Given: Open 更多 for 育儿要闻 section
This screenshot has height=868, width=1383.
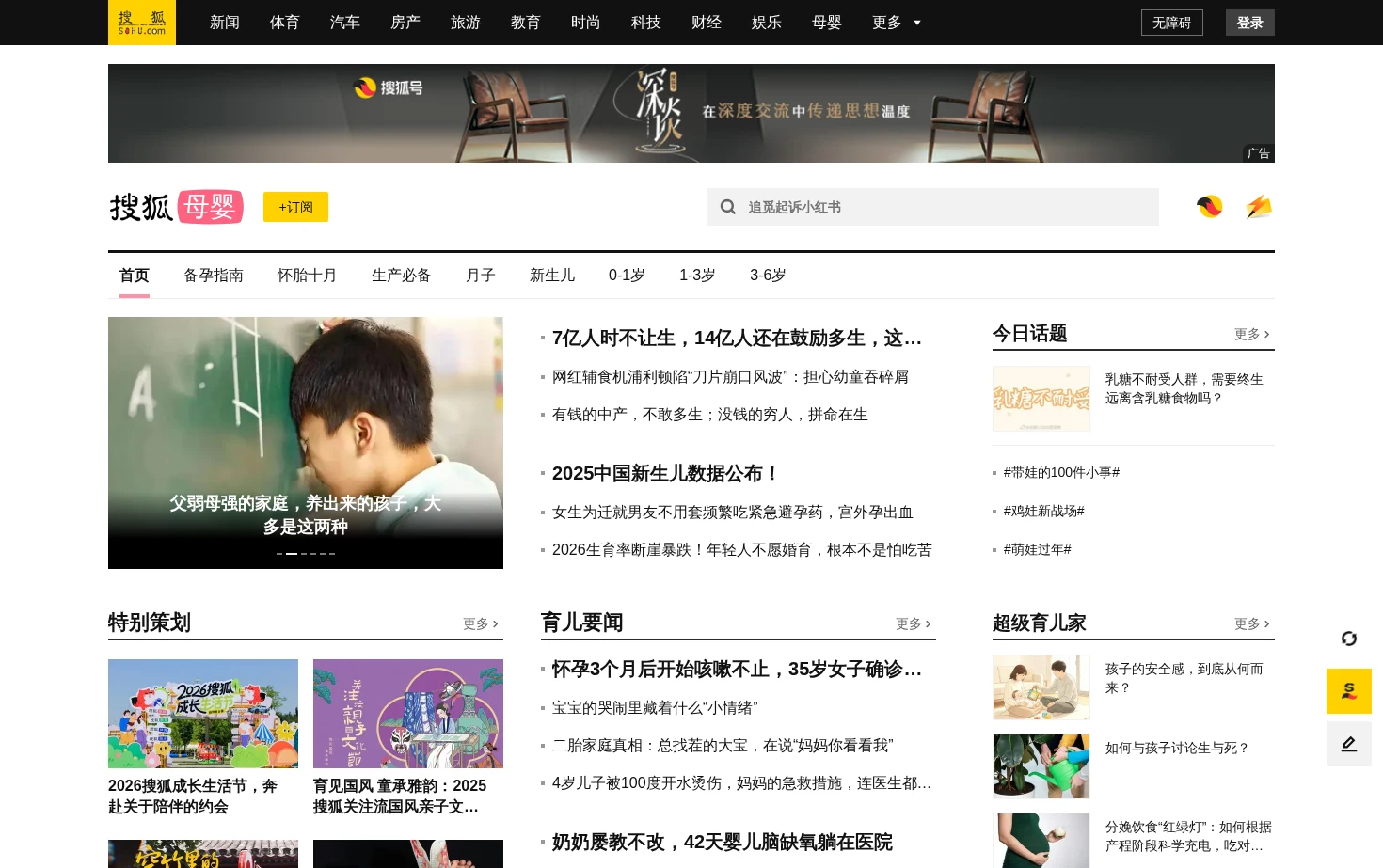Looking at the screenshot, I should (x=914, y=623).
